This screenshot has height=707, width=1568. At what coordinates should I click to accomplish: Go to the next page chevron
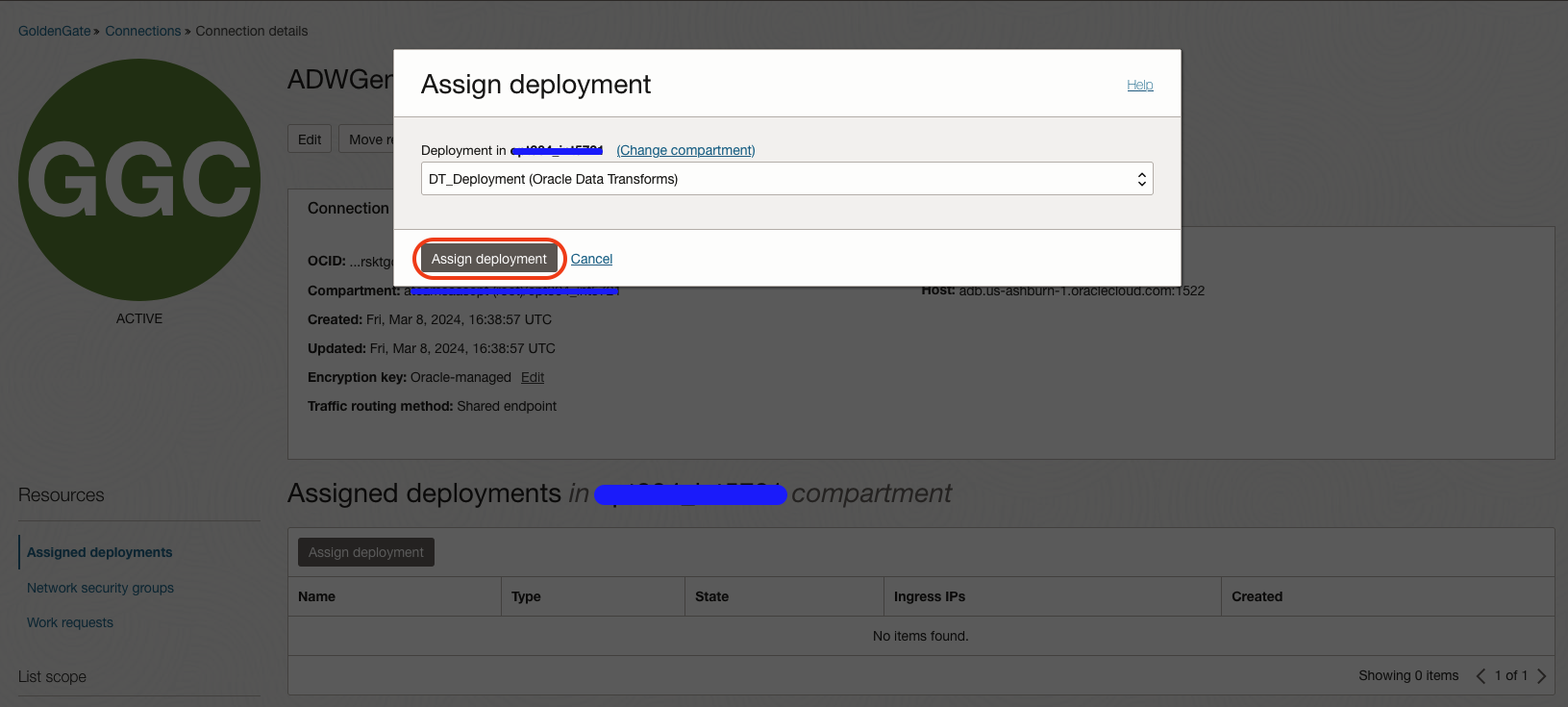click(x=1542, y=675)
